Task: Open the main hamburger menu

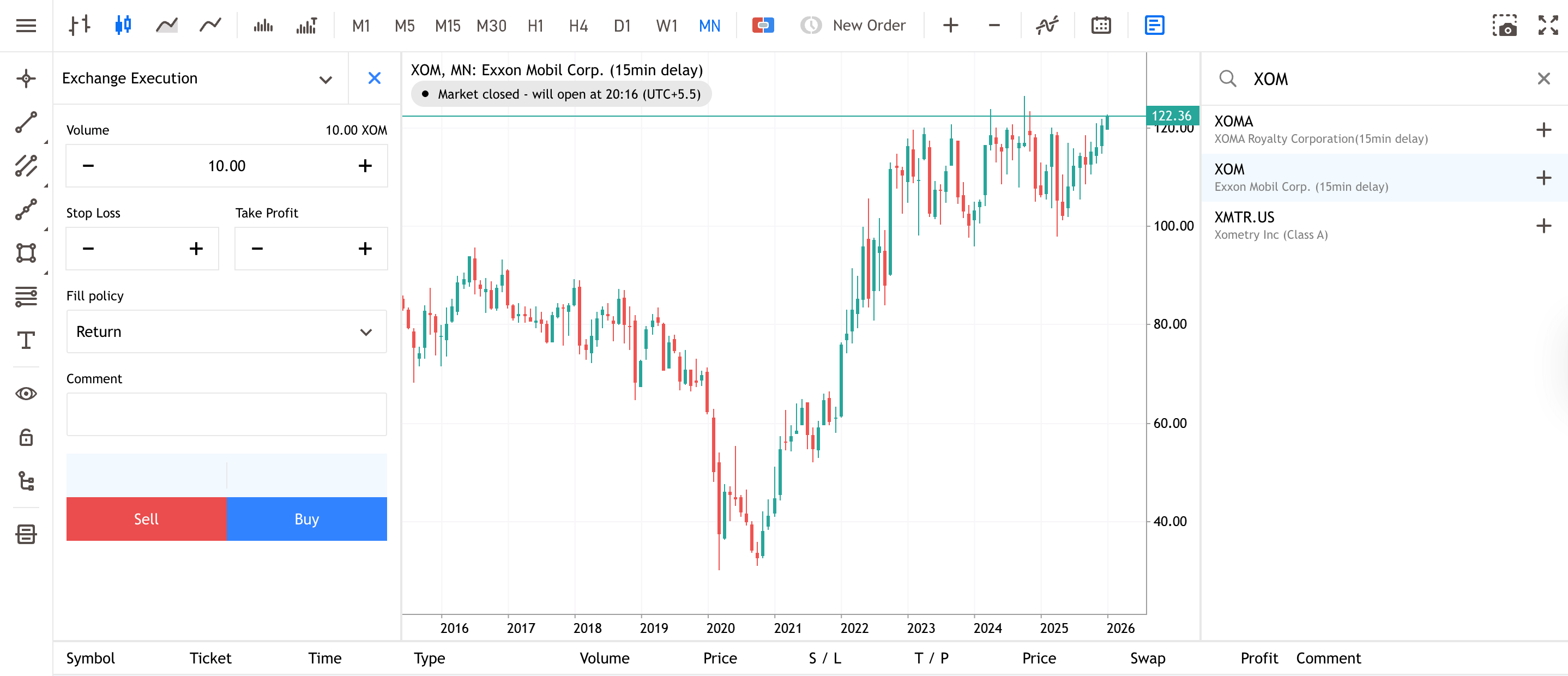Action: pos(26,25)
